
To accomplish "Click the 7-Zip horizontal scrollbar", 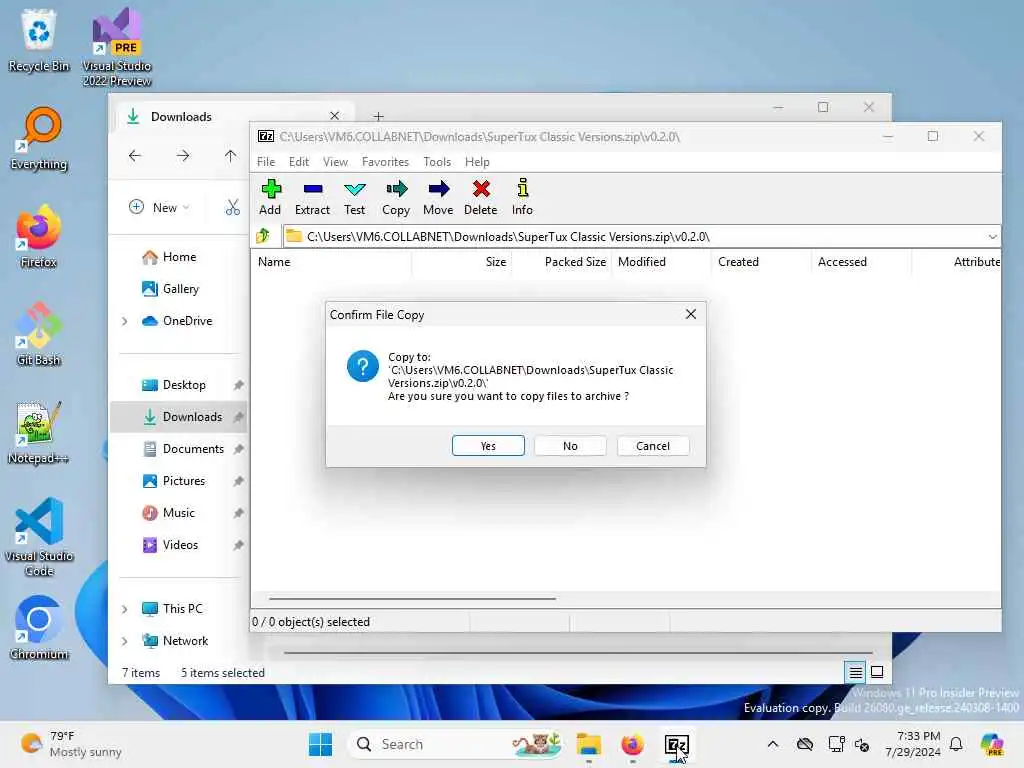I will 412,598.
